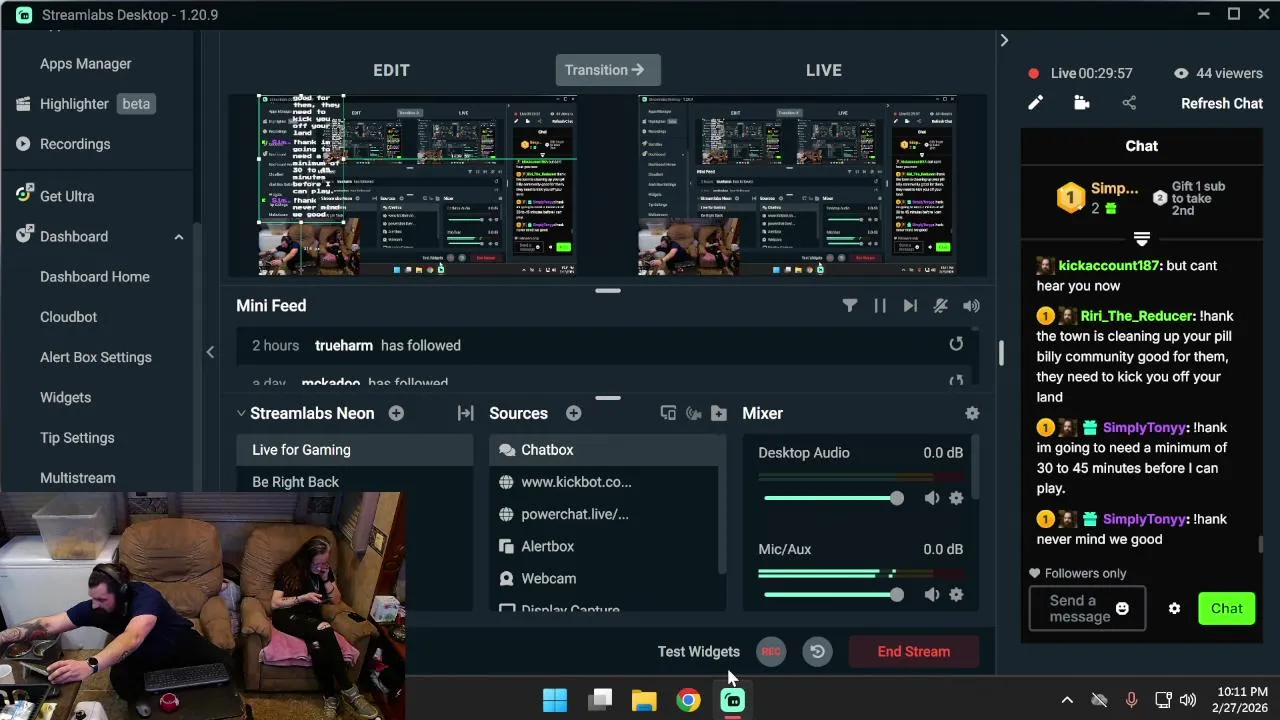The height and width of the screenshot is (720, 1280).
Task: Share the stream with the share icon
Action: point(1129,103)
